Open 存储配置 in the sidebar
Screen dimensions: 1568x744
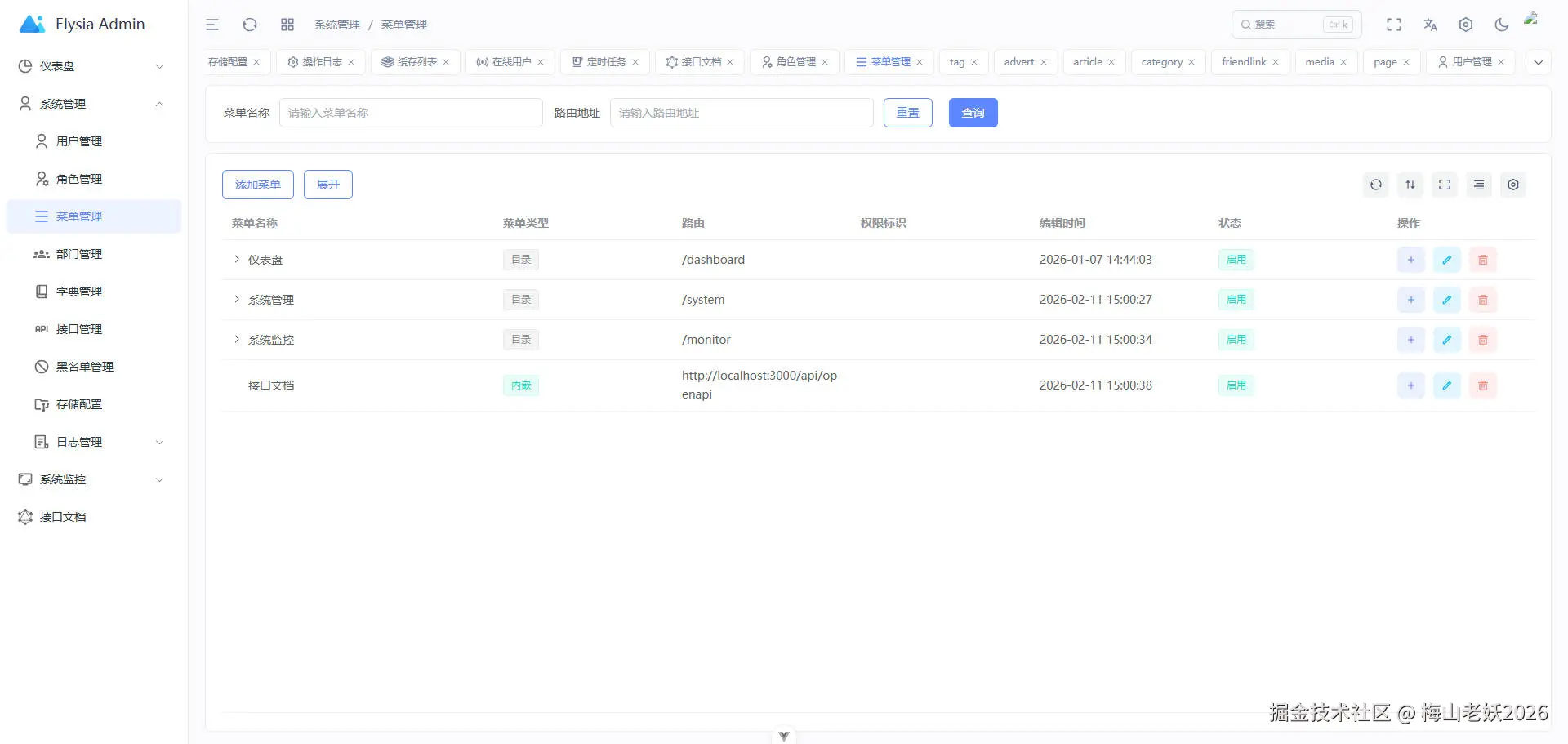tap(94, 404)
